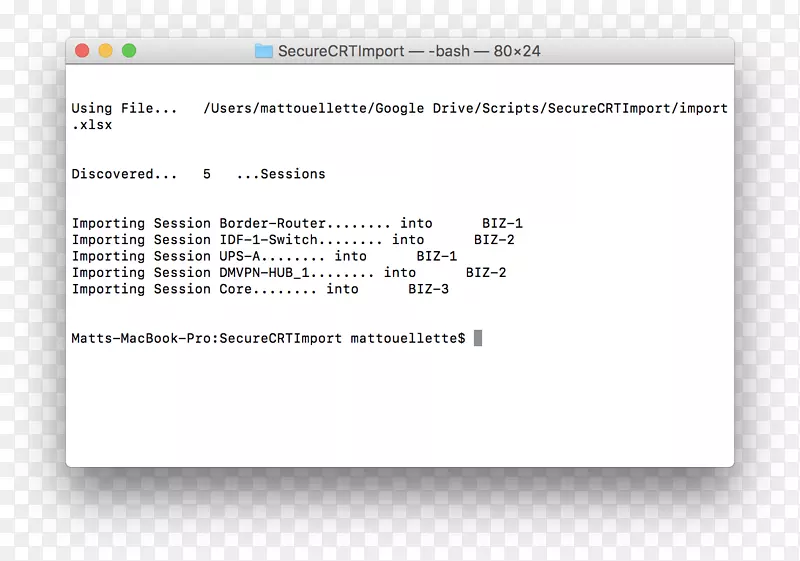Click the number 5 in Discovered line
Image resolution: width=800 pixels, height=561 pixels.
tap(207, 174)
